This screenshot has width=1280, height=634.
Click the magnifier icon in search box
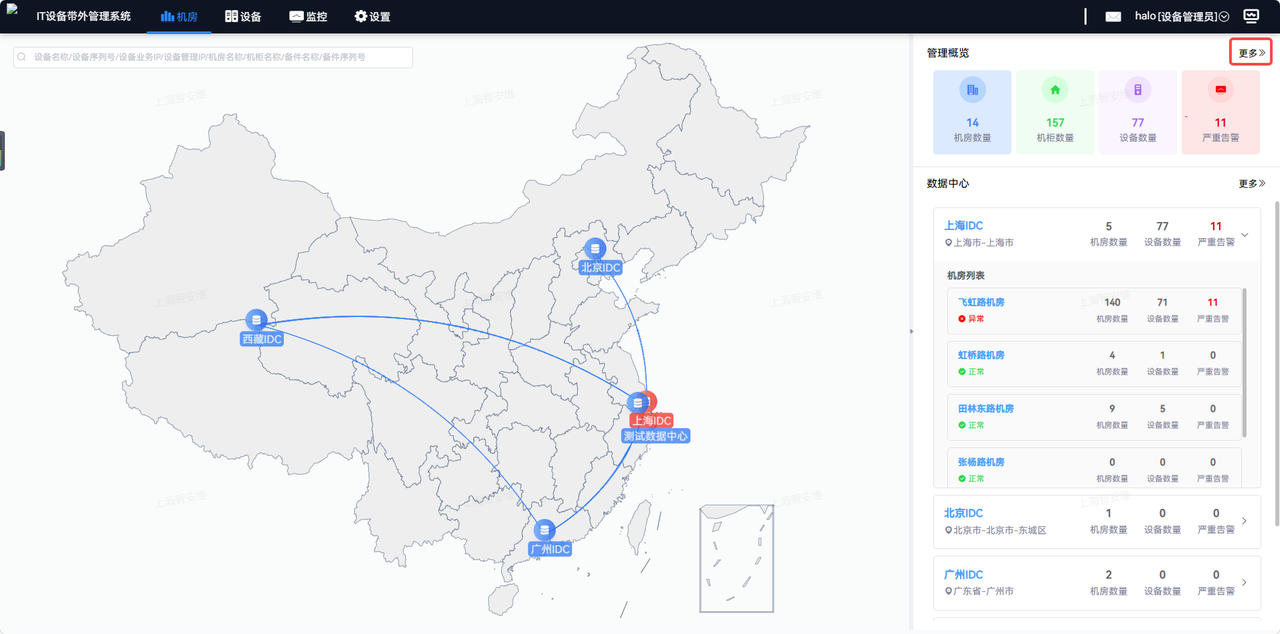[22, 57]
